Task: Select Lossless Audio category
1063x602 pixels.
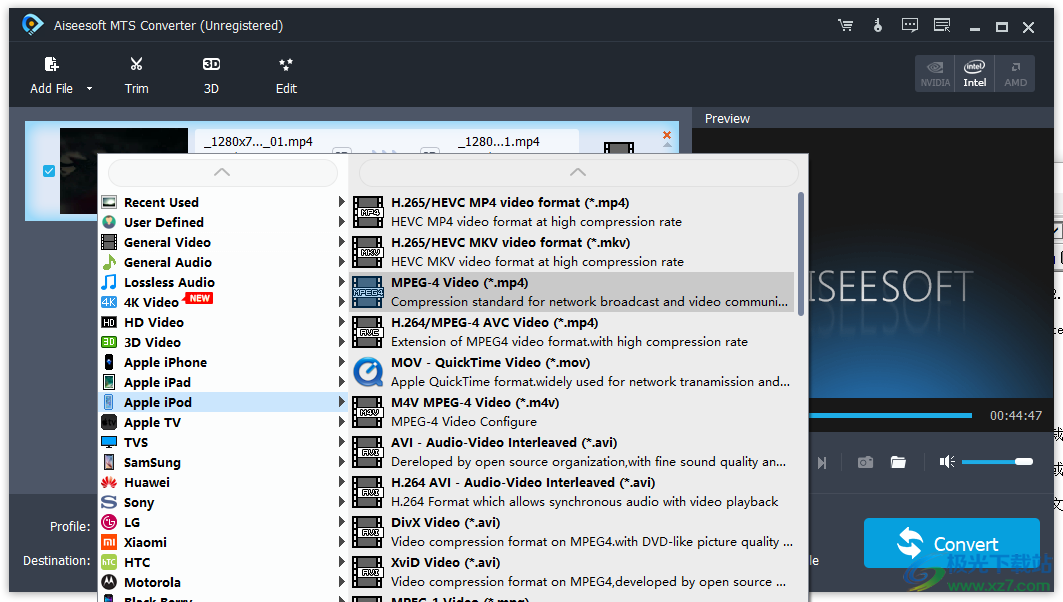Action: click(x=224, y=282)
